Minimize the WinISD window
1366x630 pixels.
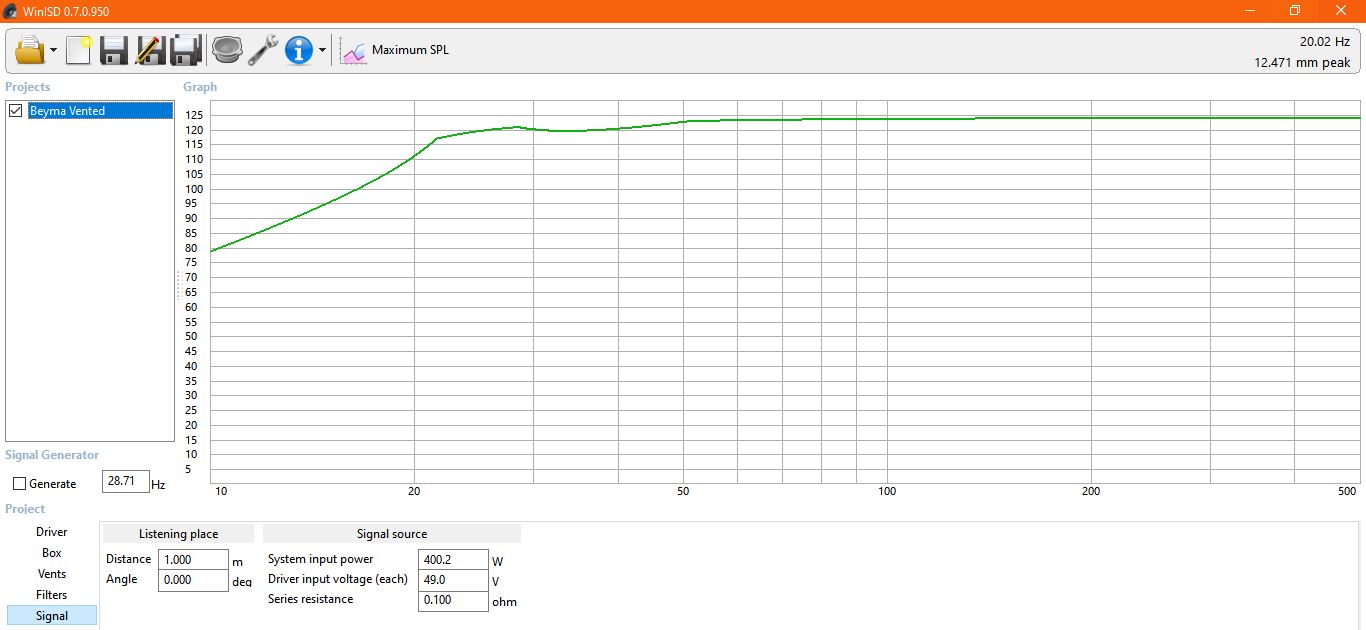1250,10
